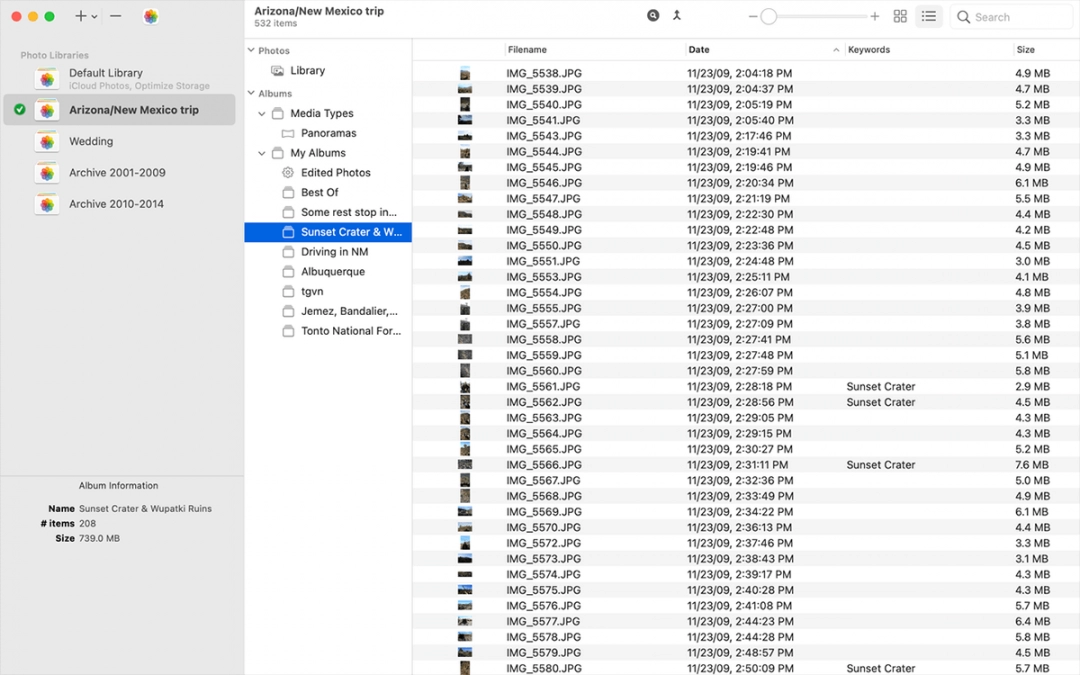Image resolution: width=1080 pixels, height=675 pixels.
Task: Open the Albuquerque album
Action: (333, 272)
